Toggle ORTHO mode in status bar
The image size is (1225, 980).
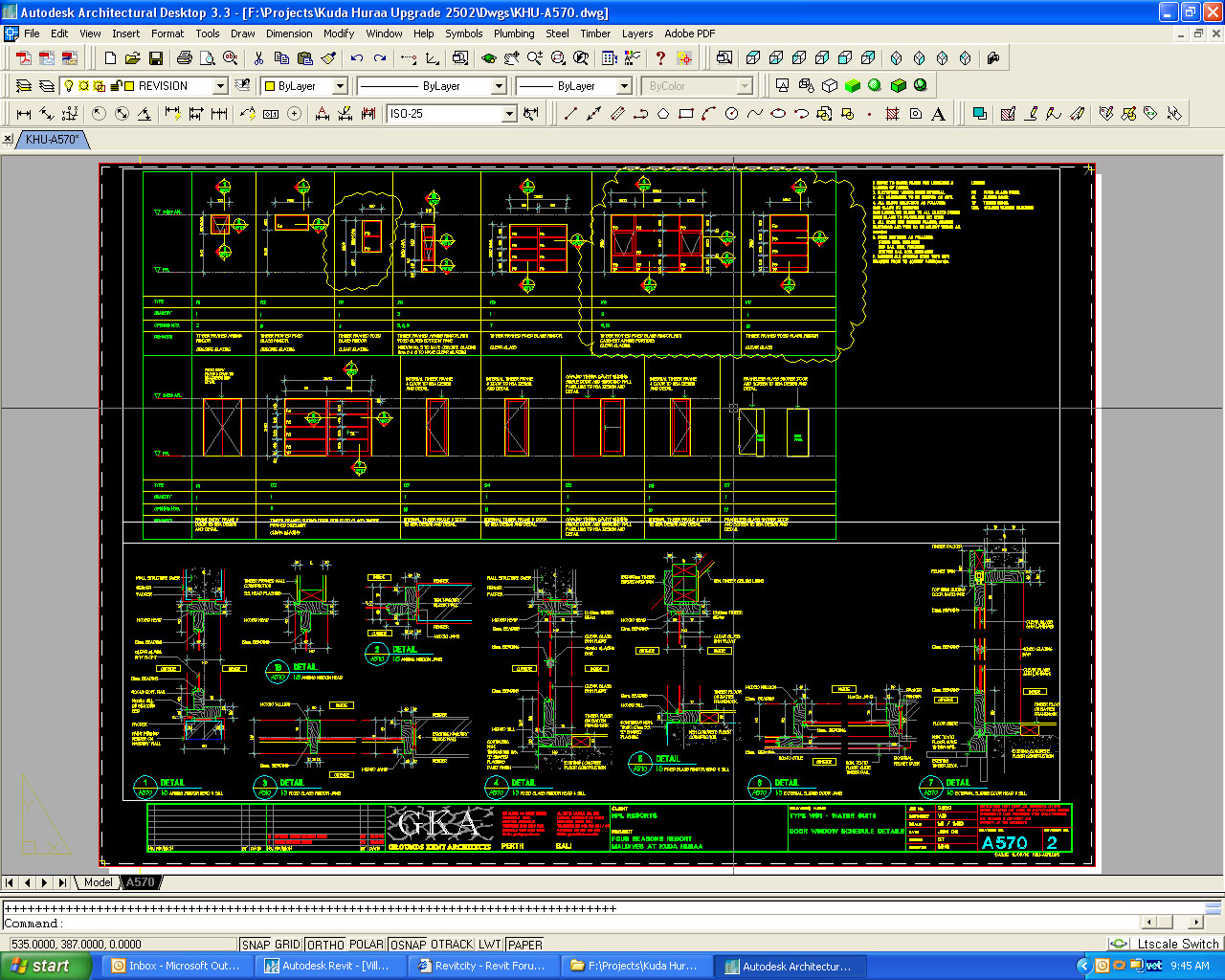[x=325, y=945]
